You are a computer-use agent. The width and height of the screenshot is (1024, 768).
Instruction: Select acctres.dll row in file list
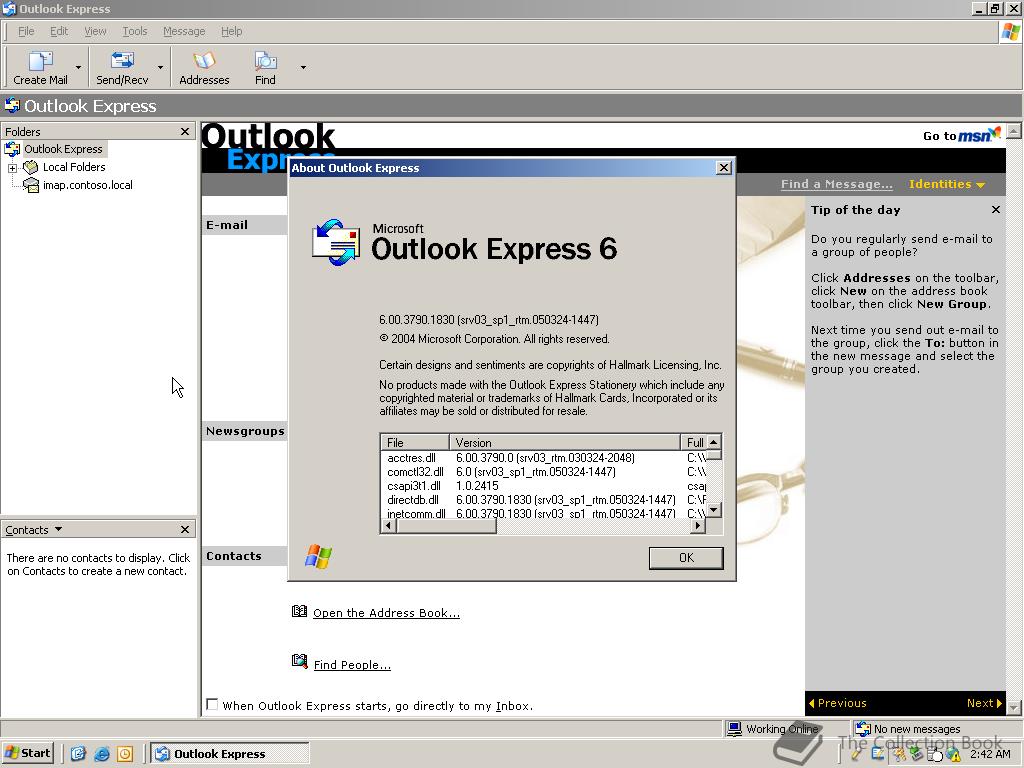point(543,458)
